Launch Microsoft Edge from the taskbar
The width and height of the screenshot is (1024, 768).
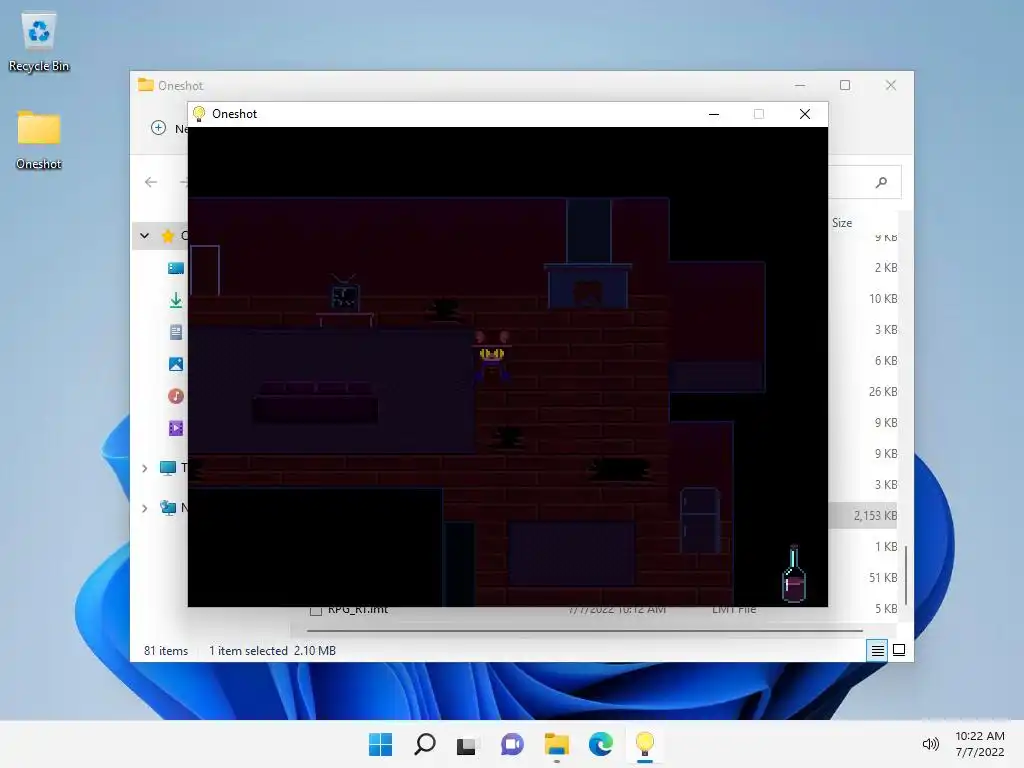pos(601,744)
